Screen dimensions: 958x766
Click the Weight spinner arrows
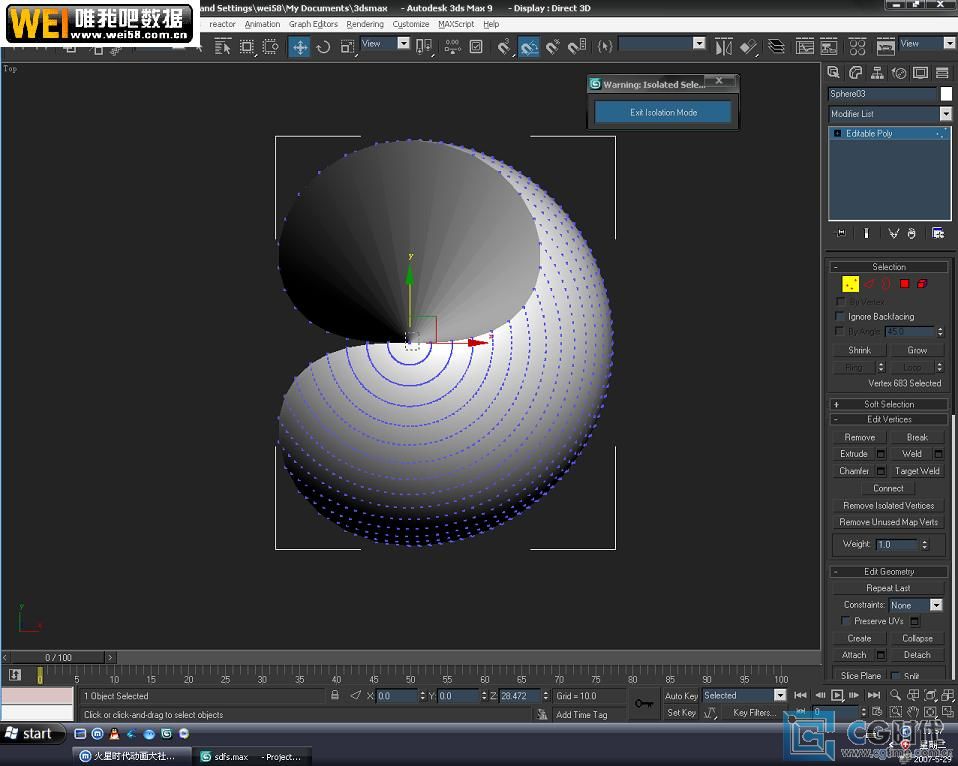(x=924, y=544)
